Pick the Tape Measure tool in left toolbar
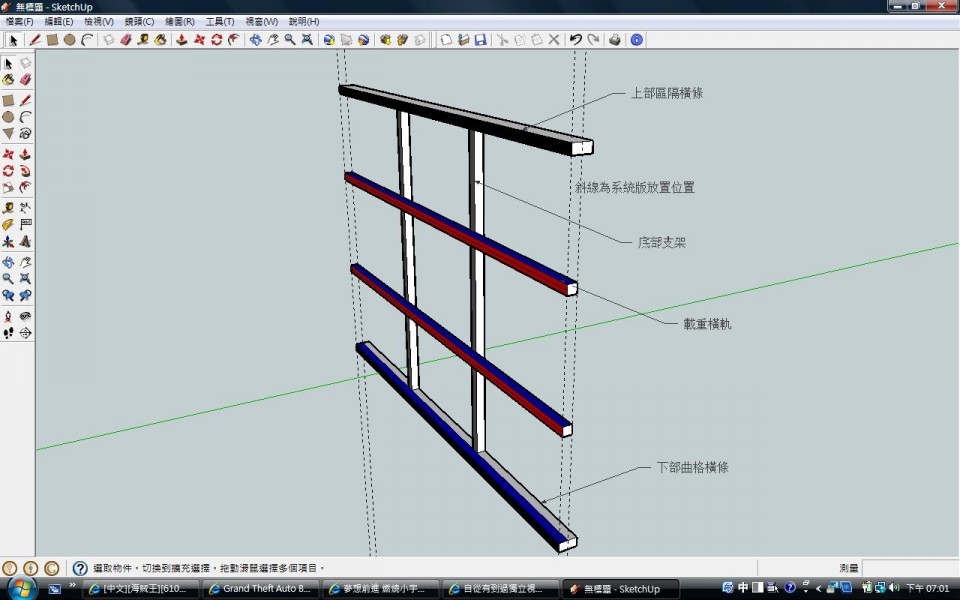 (8, 207)
